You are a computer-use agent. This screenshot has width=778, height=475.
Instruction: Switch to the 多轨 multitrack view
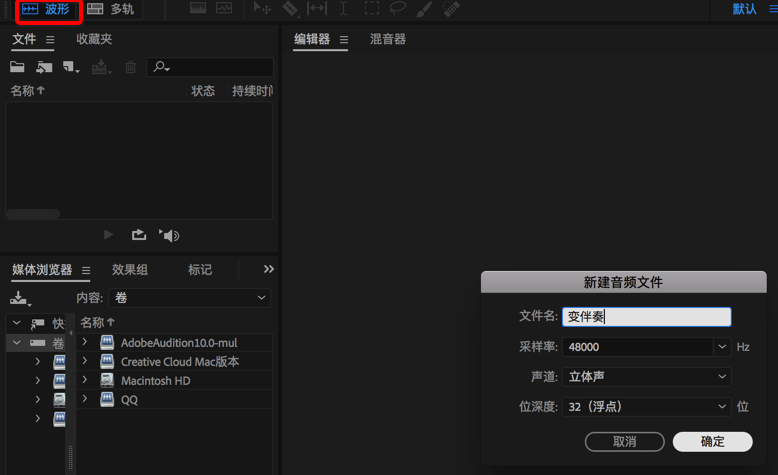111,9
